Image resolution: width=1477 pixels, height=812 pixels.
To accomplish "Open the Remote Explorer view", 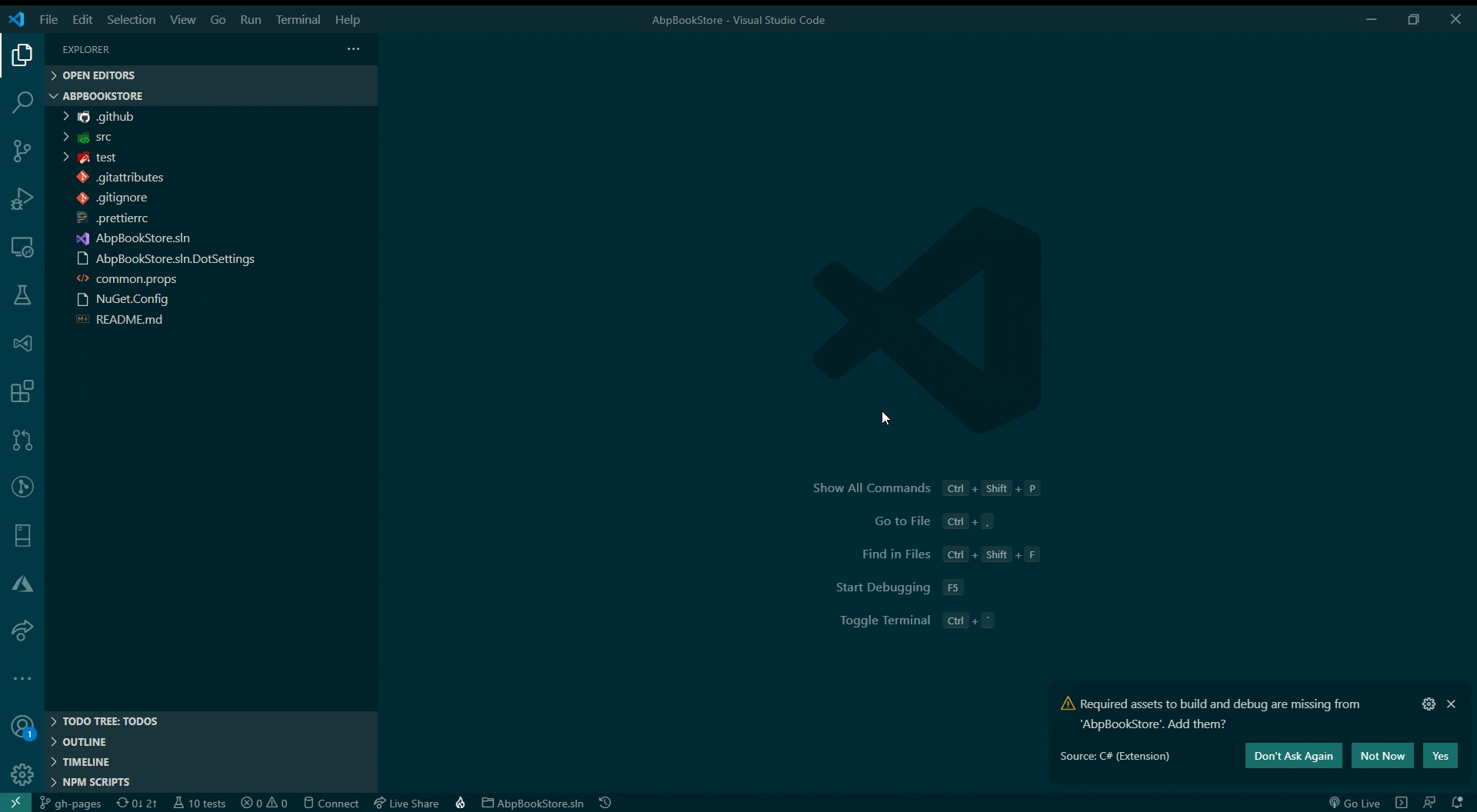I will coord(22,248).
